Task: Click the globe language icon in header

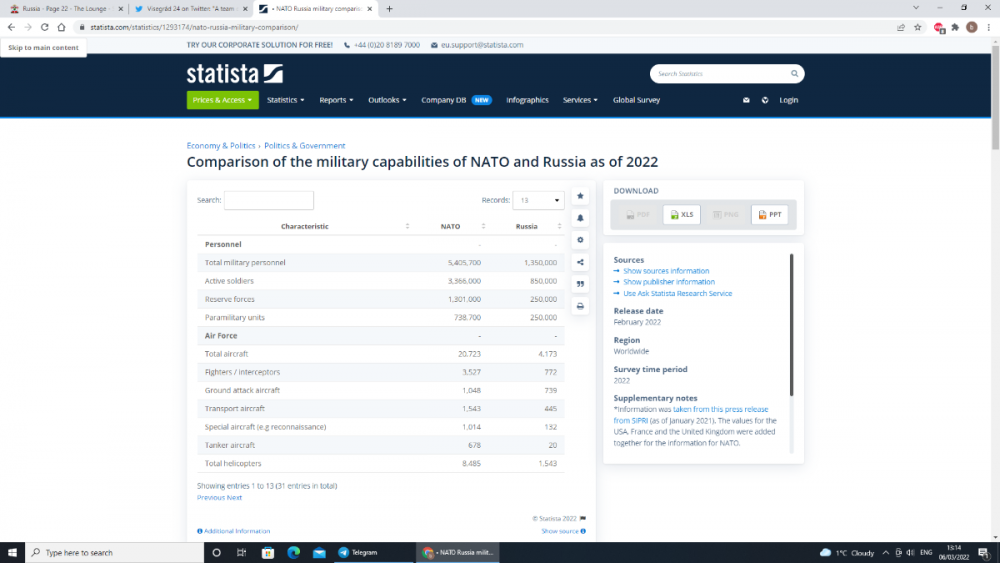Action: coord(765,100)
